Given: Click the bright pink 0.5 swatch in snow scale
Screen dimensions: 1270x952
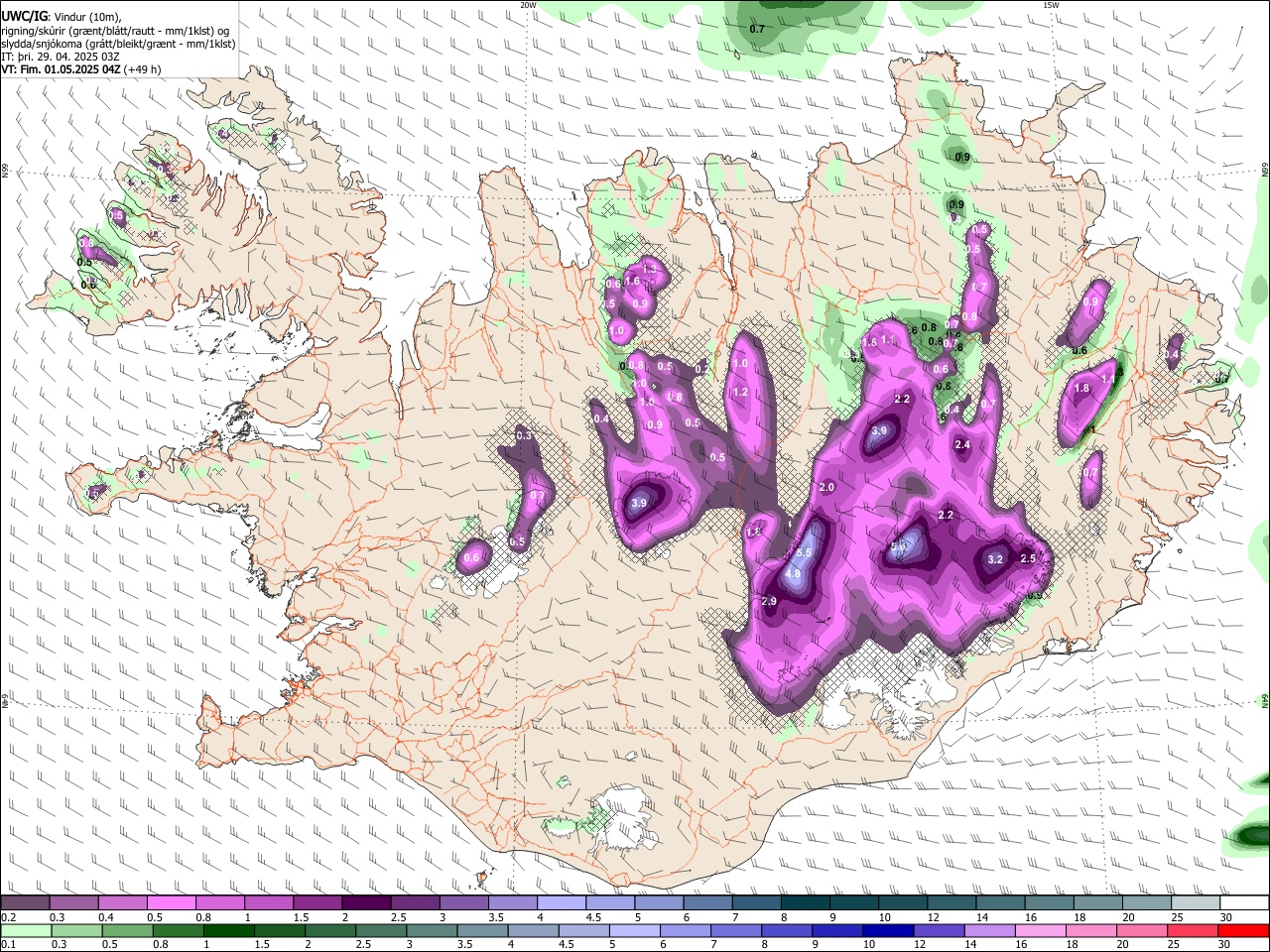Looking at the screenshot, I should click(x=171, y=903).
